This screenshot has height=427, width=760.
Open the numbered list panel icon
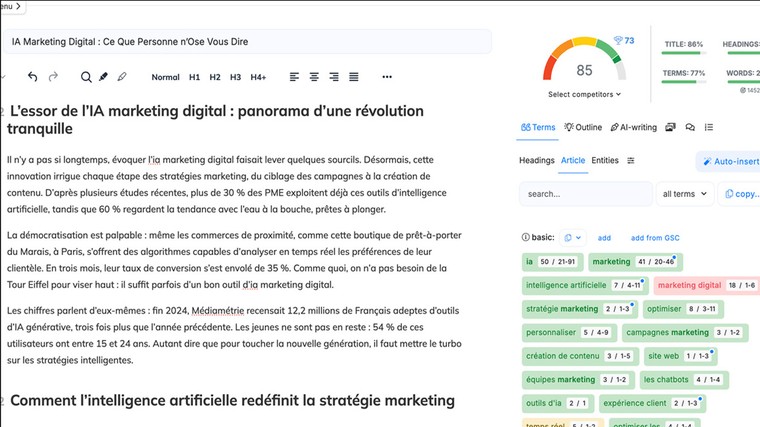[x=709, y=127]
